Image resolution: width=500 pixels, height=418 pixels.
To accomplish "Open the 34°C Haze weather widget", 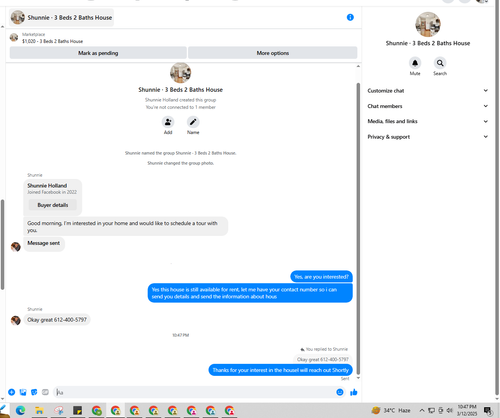I will 391,410.
